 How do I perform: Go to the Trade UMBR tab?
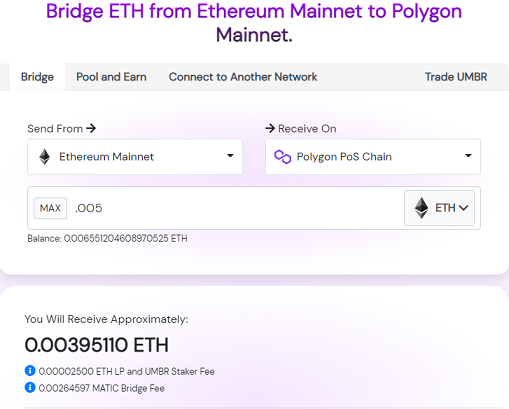[456, 77]
